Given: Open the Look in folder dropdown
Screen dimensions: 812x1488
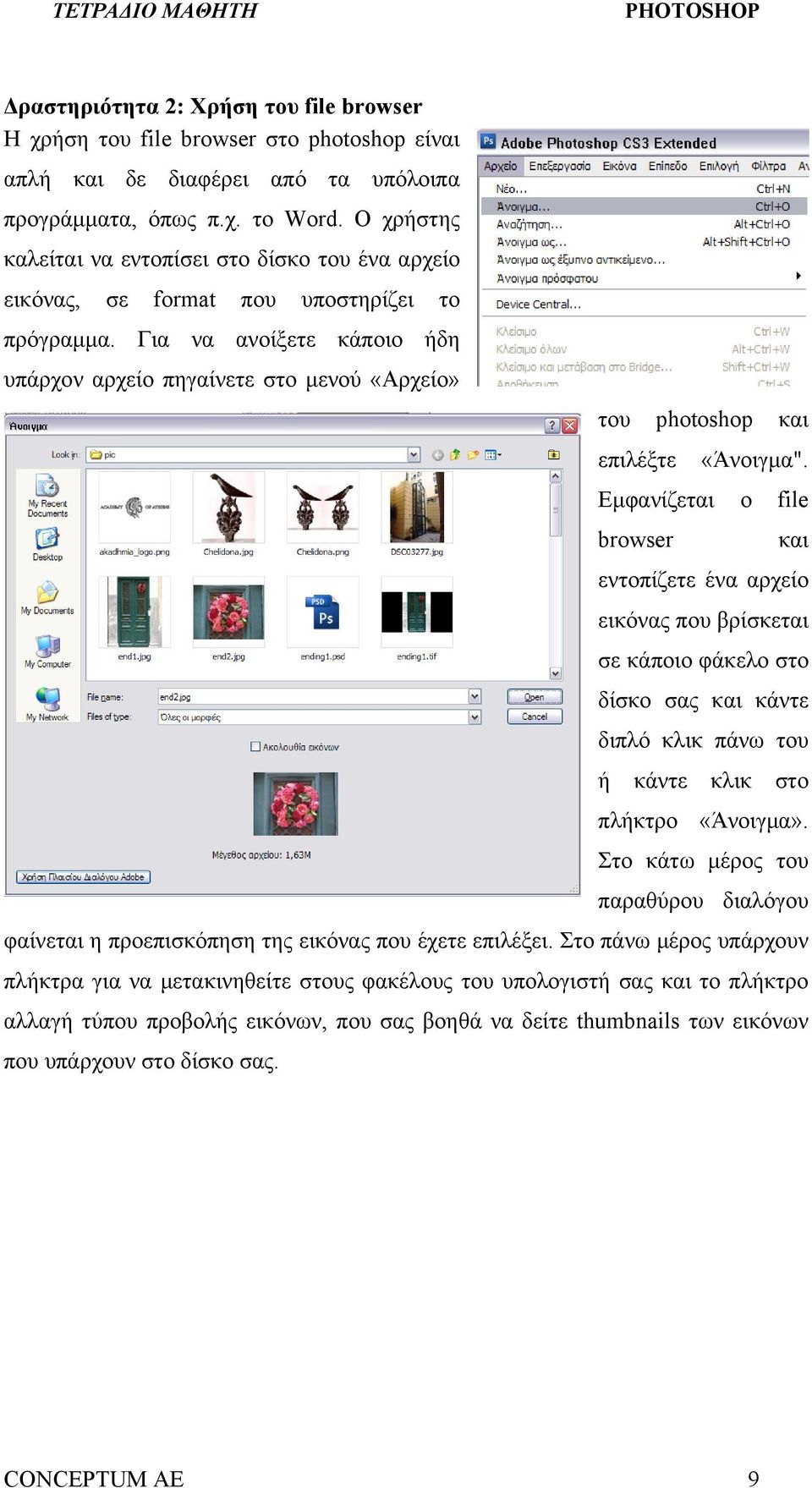Looking at the screenshot, I should (414, 455).
